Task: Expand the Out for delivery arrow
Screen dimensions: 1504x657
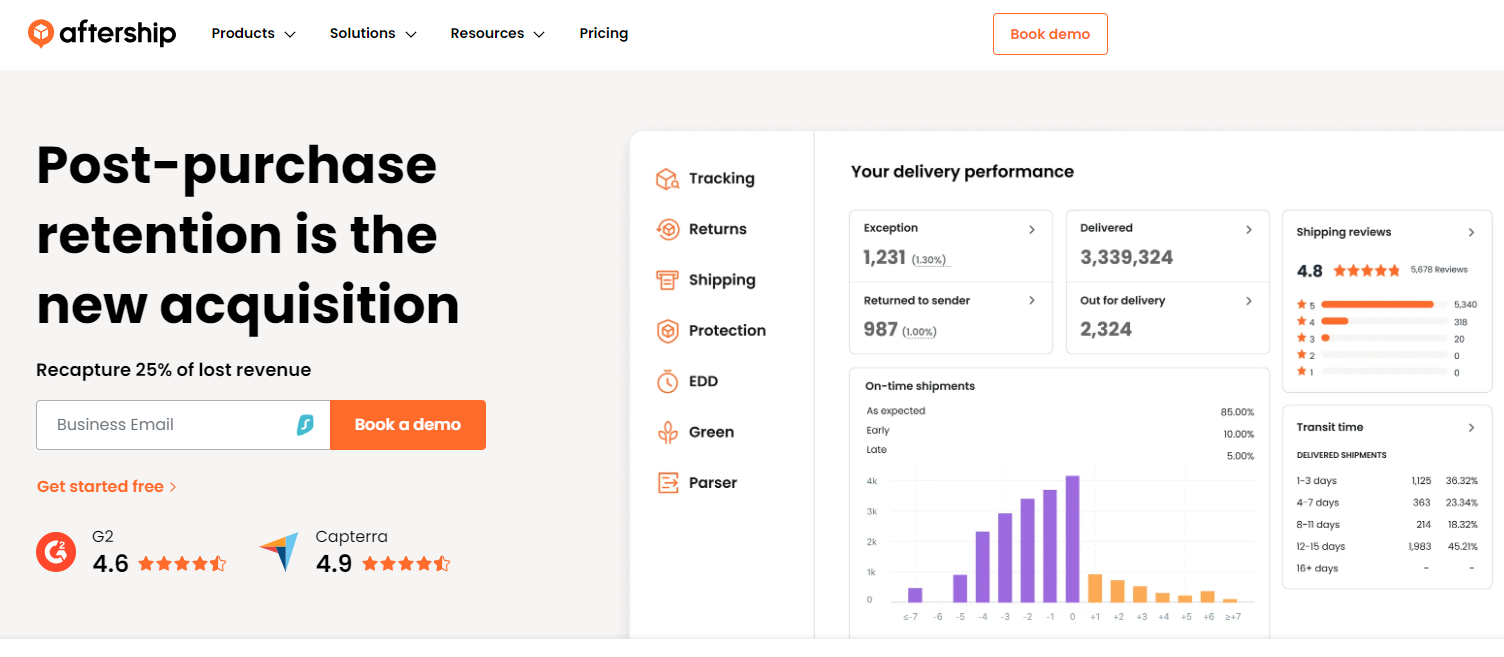Action: pos(1248,301)
